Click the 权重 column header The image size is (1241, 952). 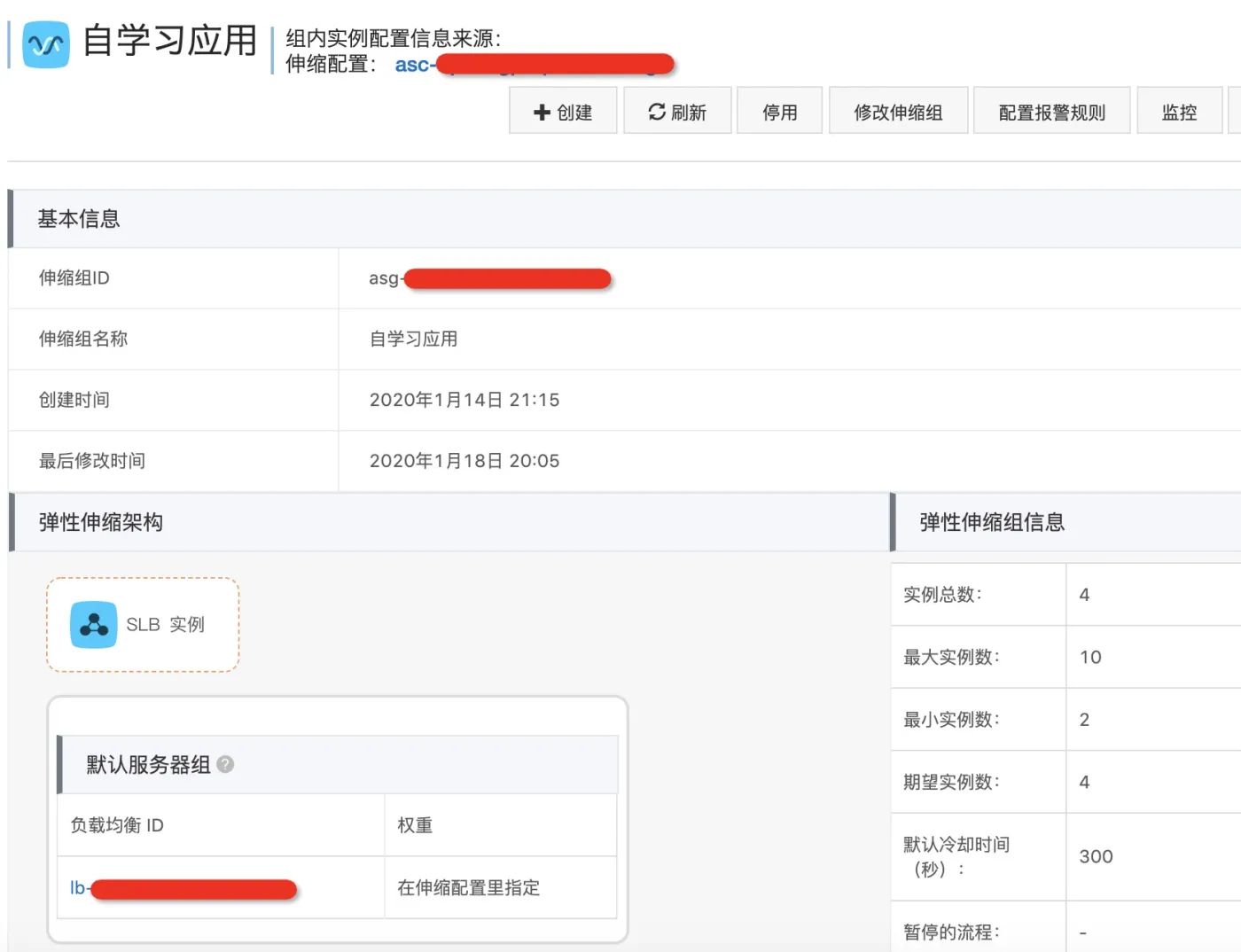[x=415, y=825]
